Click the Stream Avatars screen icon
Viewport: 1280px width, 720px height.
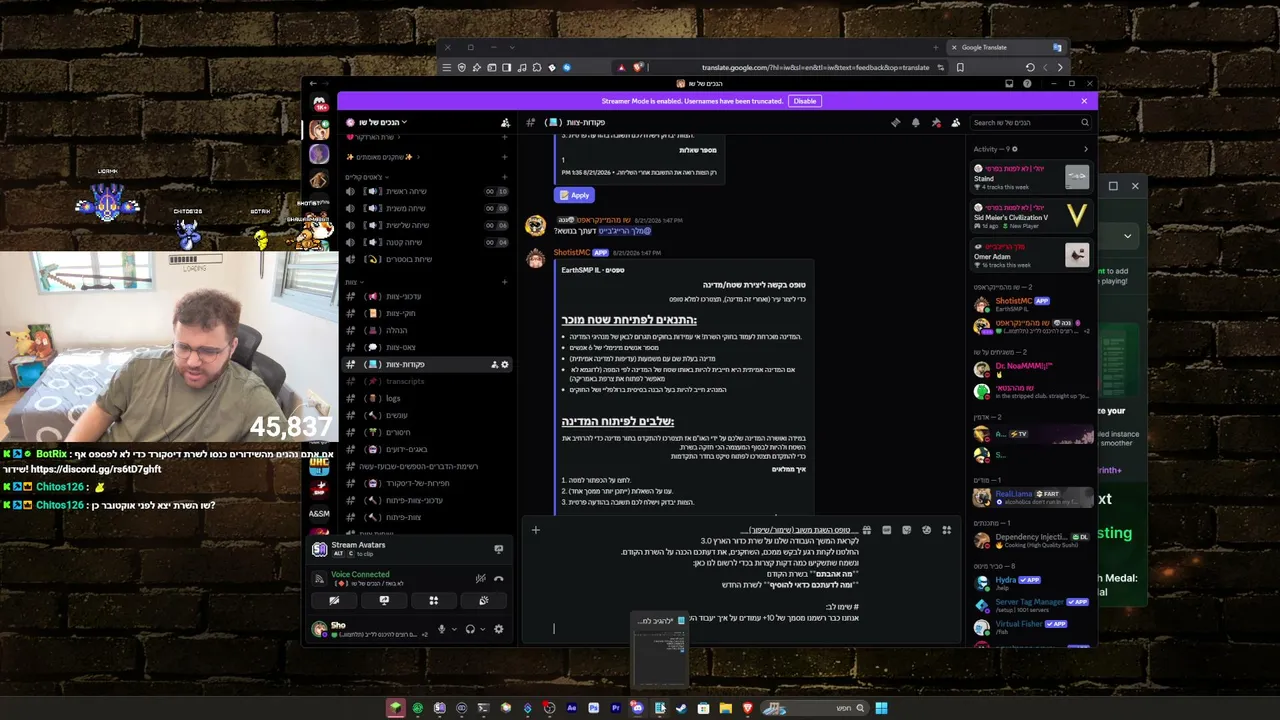(498, 549)
